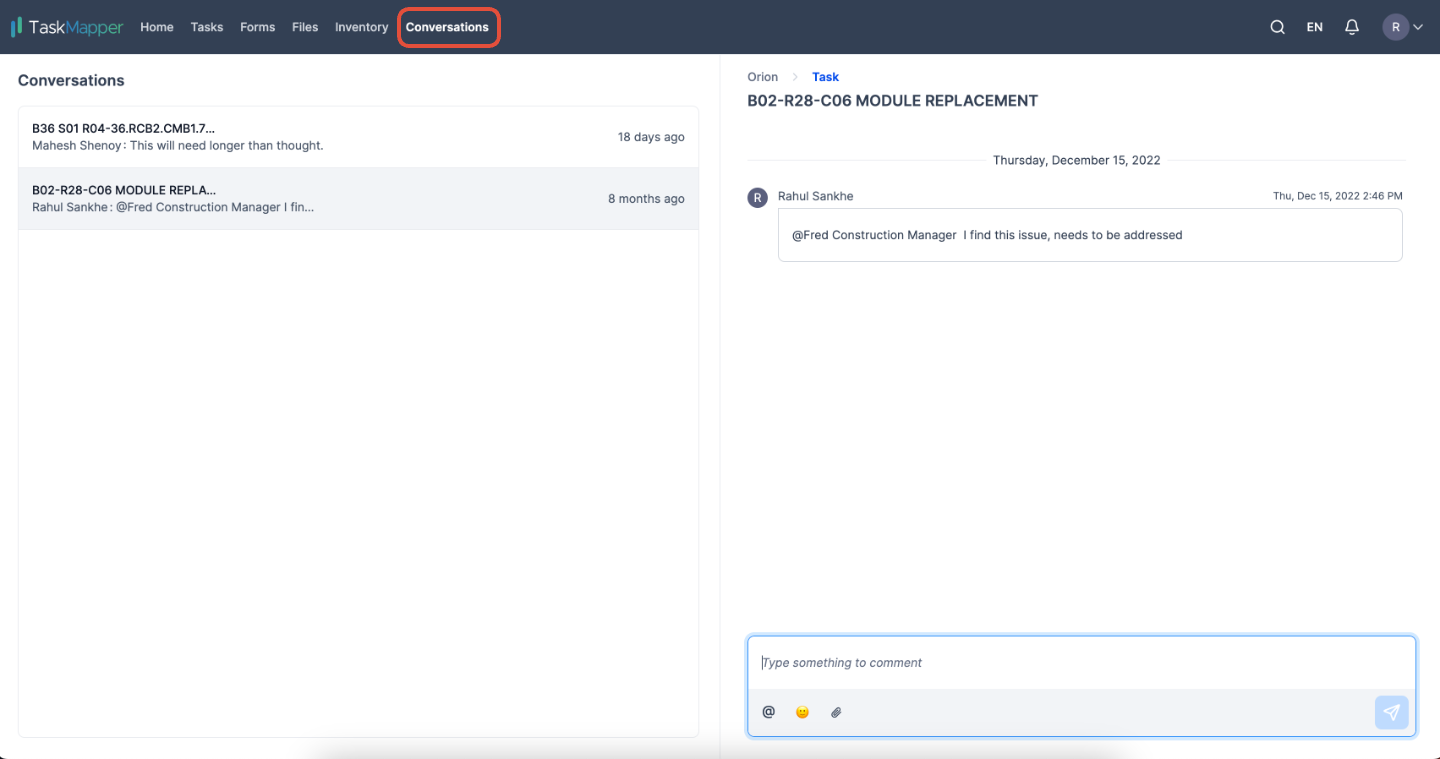Click the 'Thu, Dec 15, 2022 2:46 PM' timestamp
This screenshot has width=1440, height=759.
point(1337,196)
